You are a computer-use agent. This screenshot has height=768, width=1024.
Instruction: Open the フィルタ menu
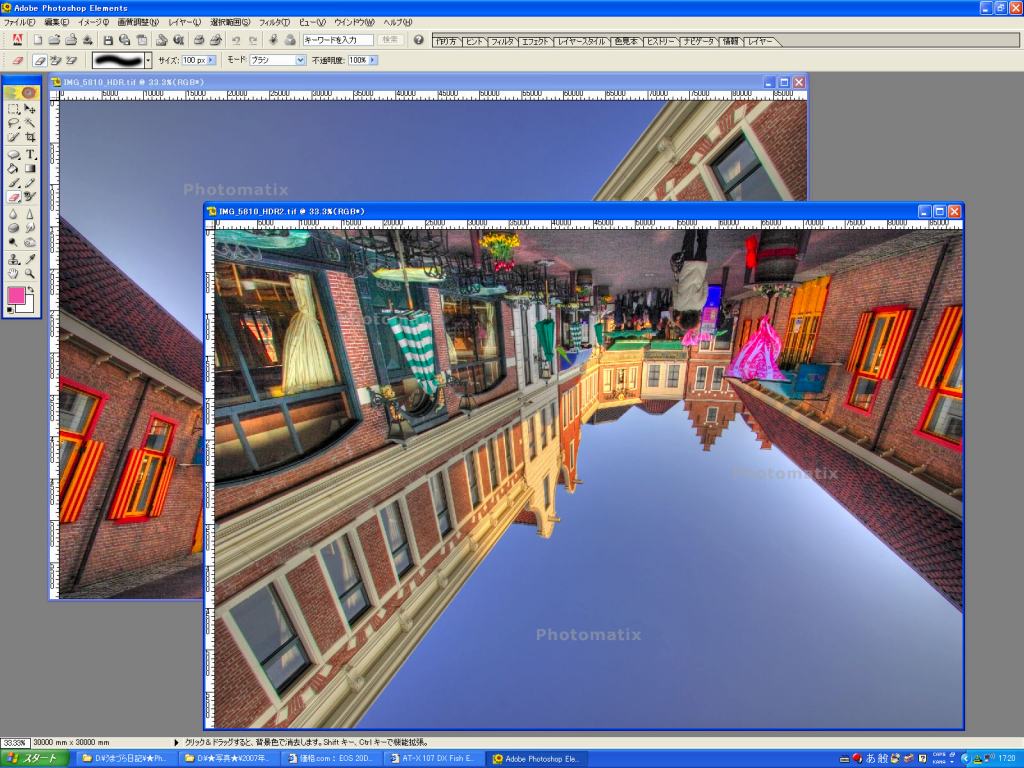[274, 22]
